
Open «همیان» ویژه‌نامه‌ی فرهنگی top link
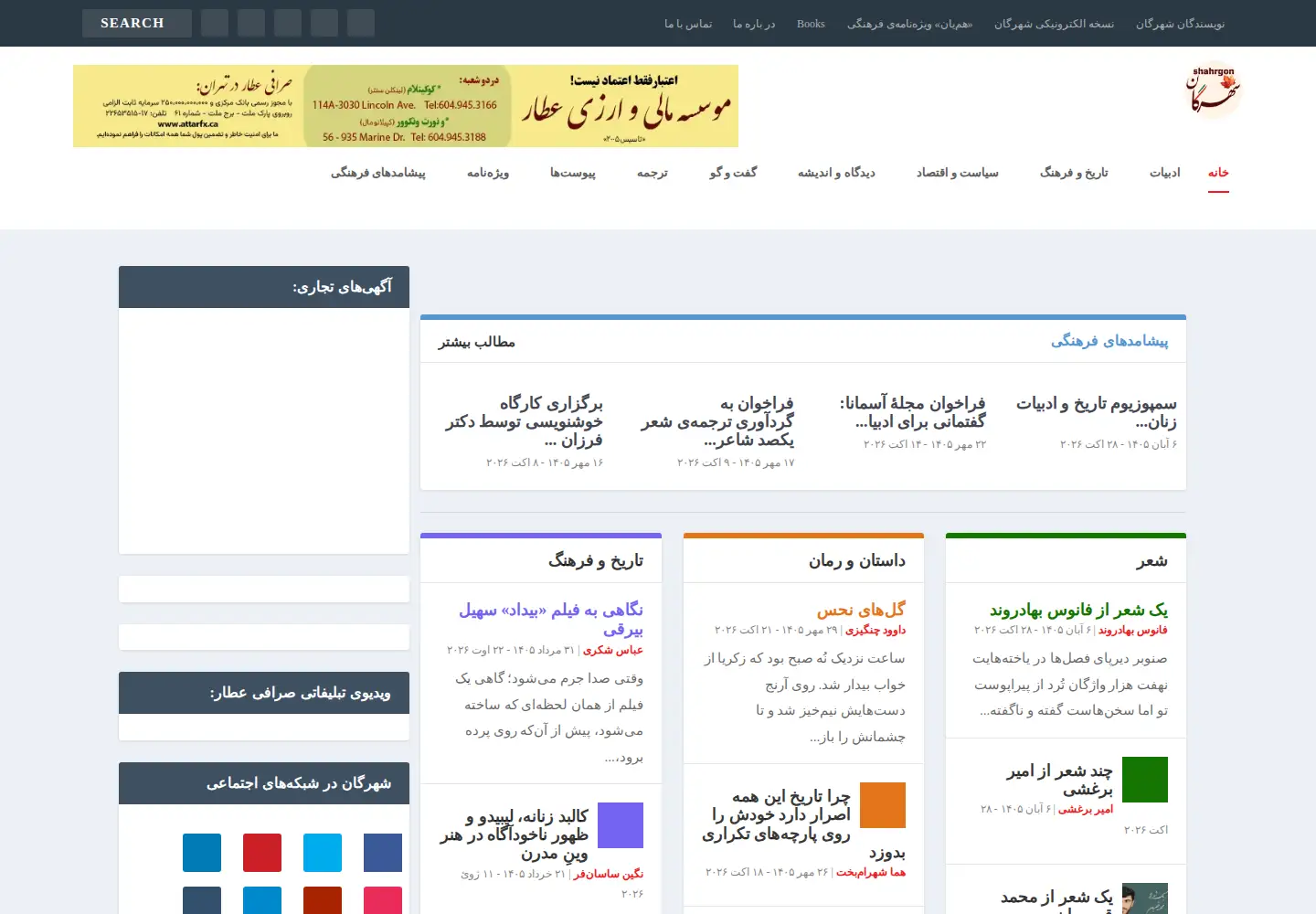[909, 24]
